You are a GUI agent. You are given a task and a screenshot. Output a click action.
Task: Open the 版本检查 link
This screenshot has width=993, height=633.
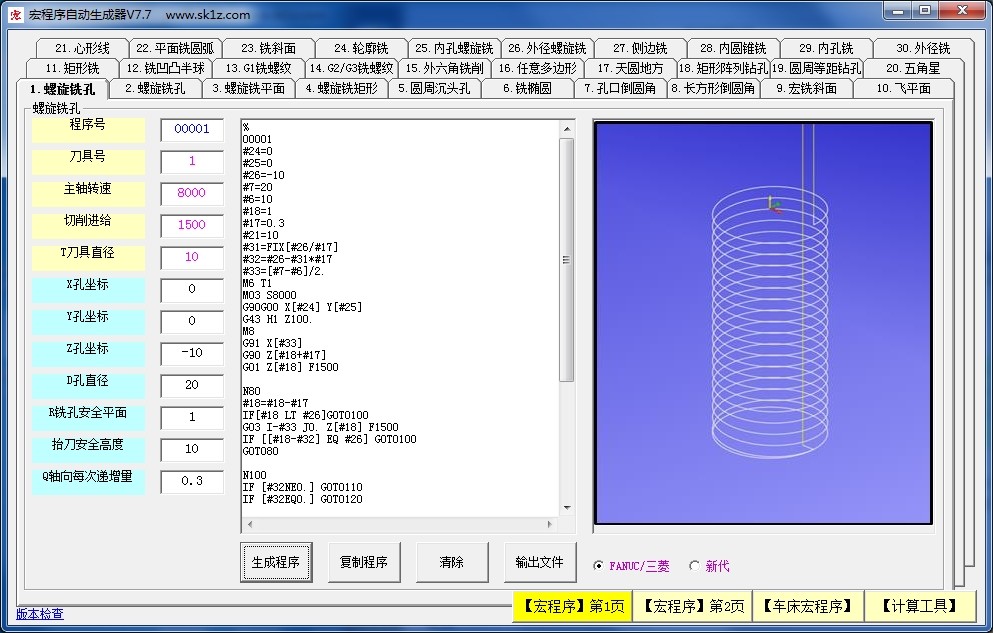[40, 614]
